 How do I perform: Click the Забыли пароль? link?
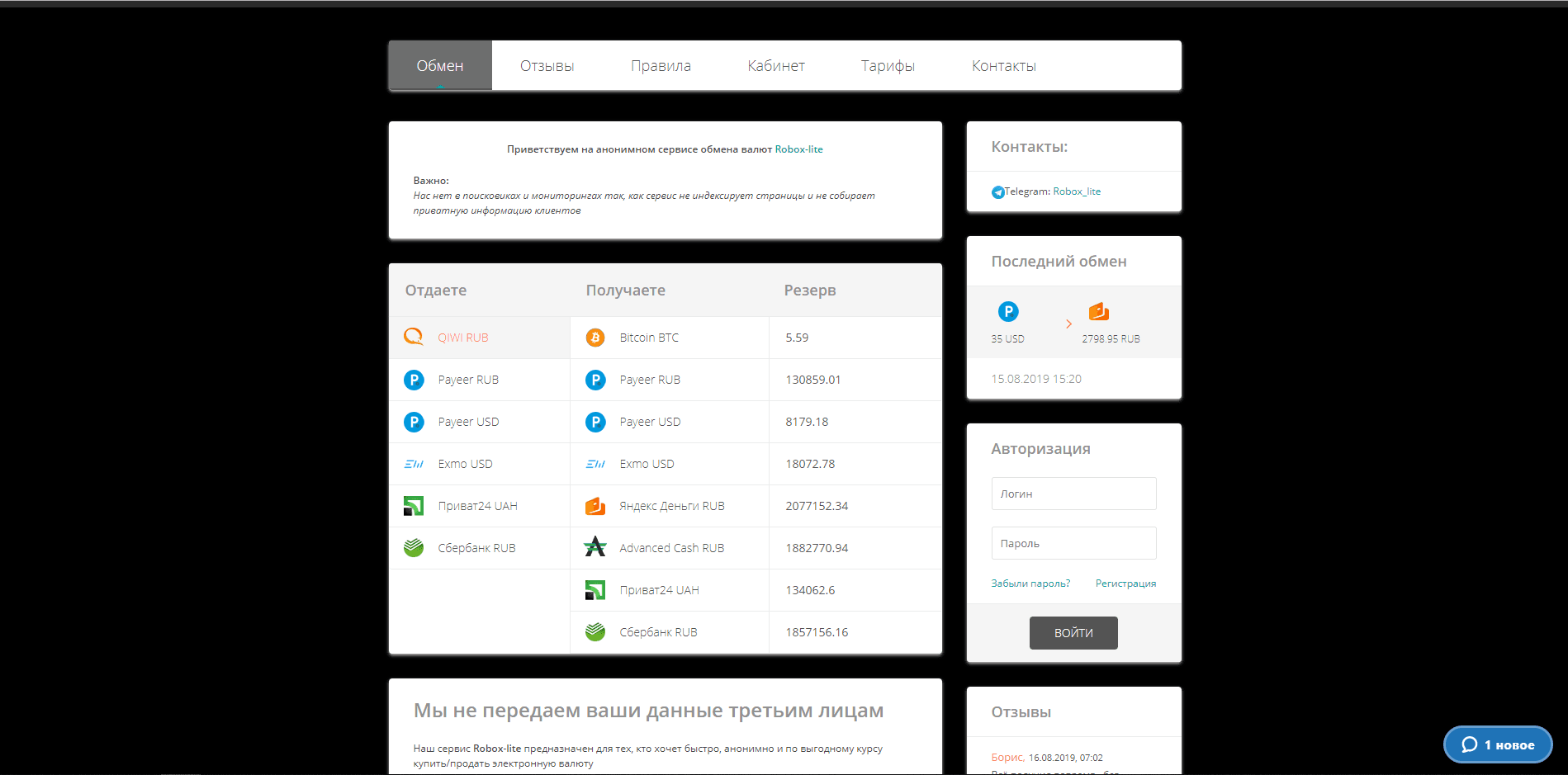click(1030, 583)
